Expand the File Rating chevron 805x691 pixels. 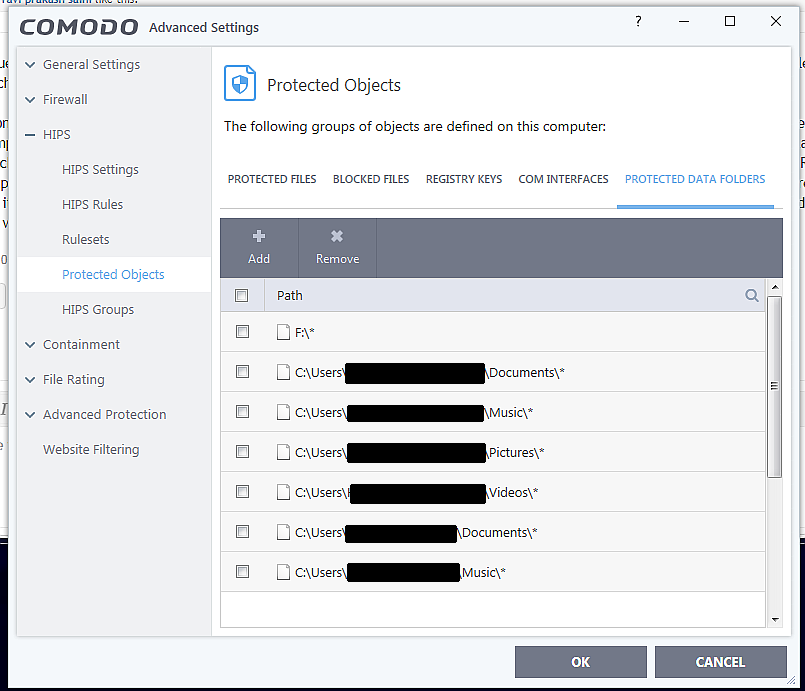coord(30,380)
